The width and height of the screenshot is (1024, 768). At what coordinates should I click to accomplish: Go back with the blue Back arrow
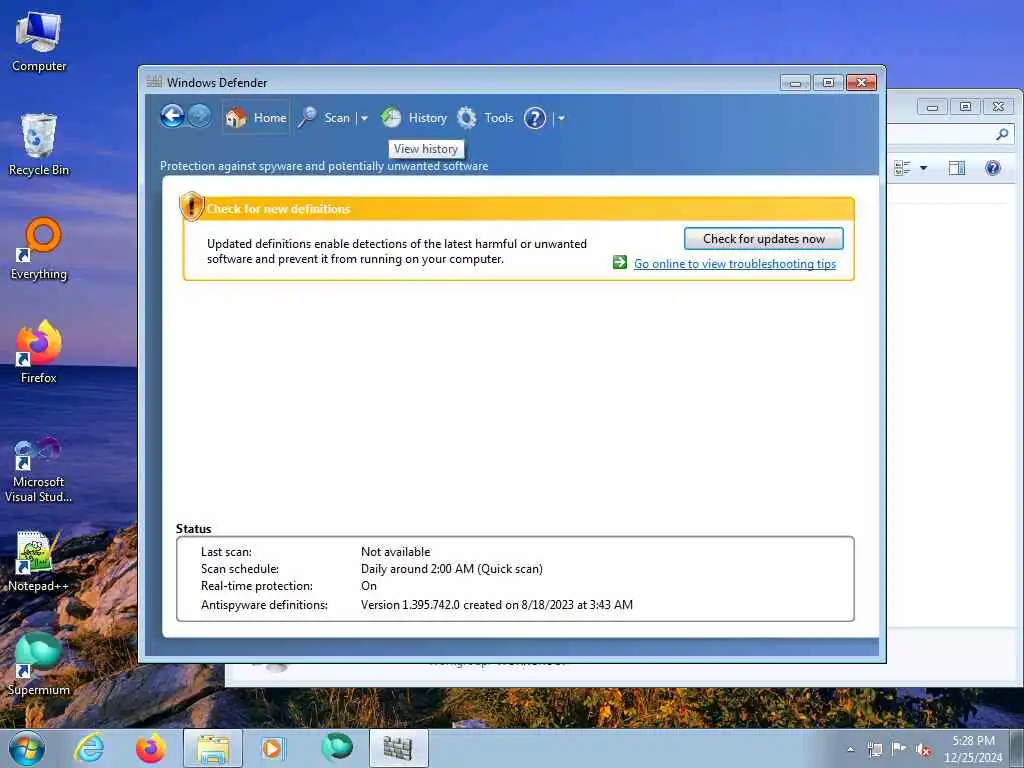pos(172,117)
